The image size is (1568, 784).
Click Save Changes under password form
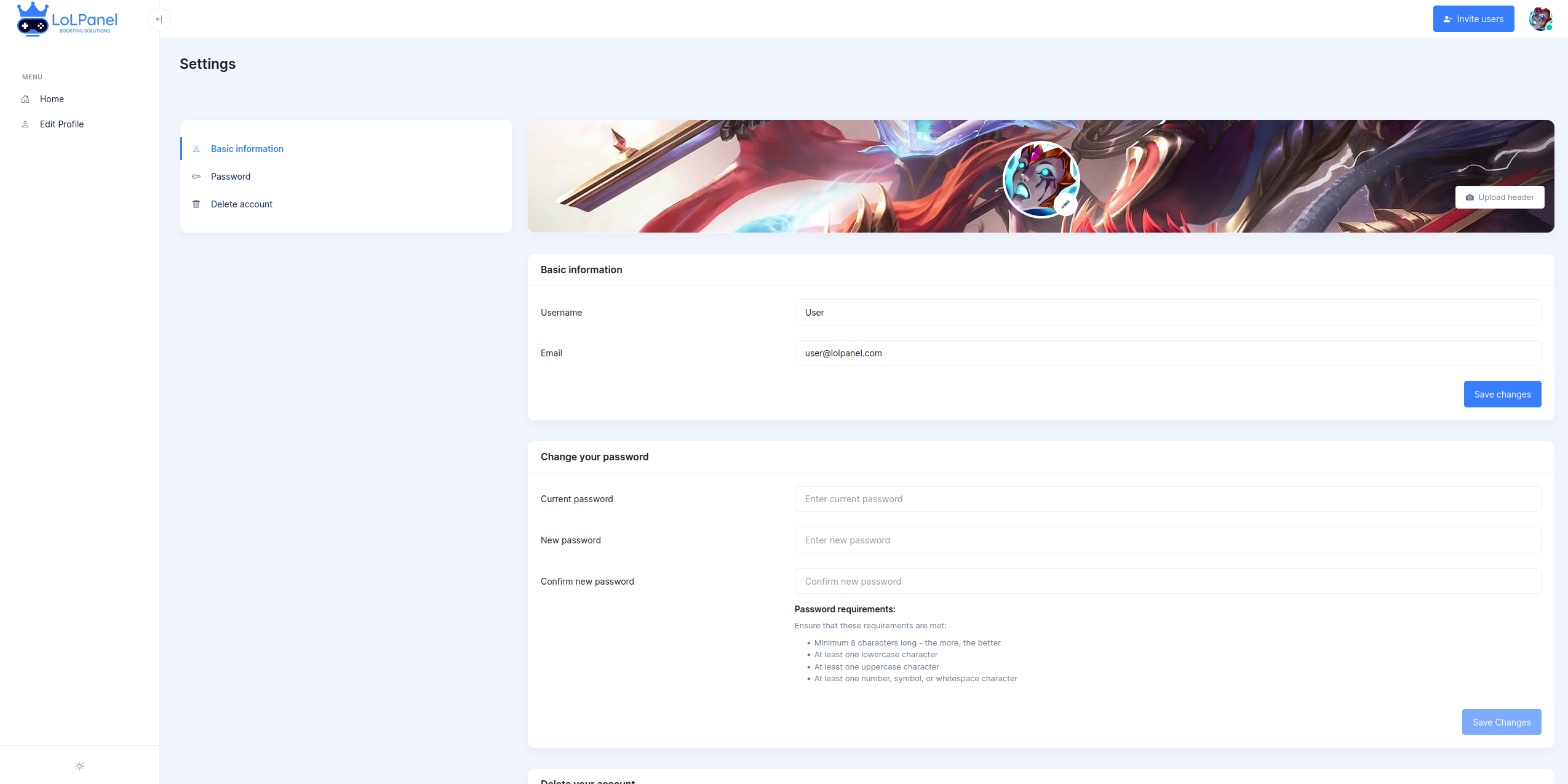(x=1501, y=722)
